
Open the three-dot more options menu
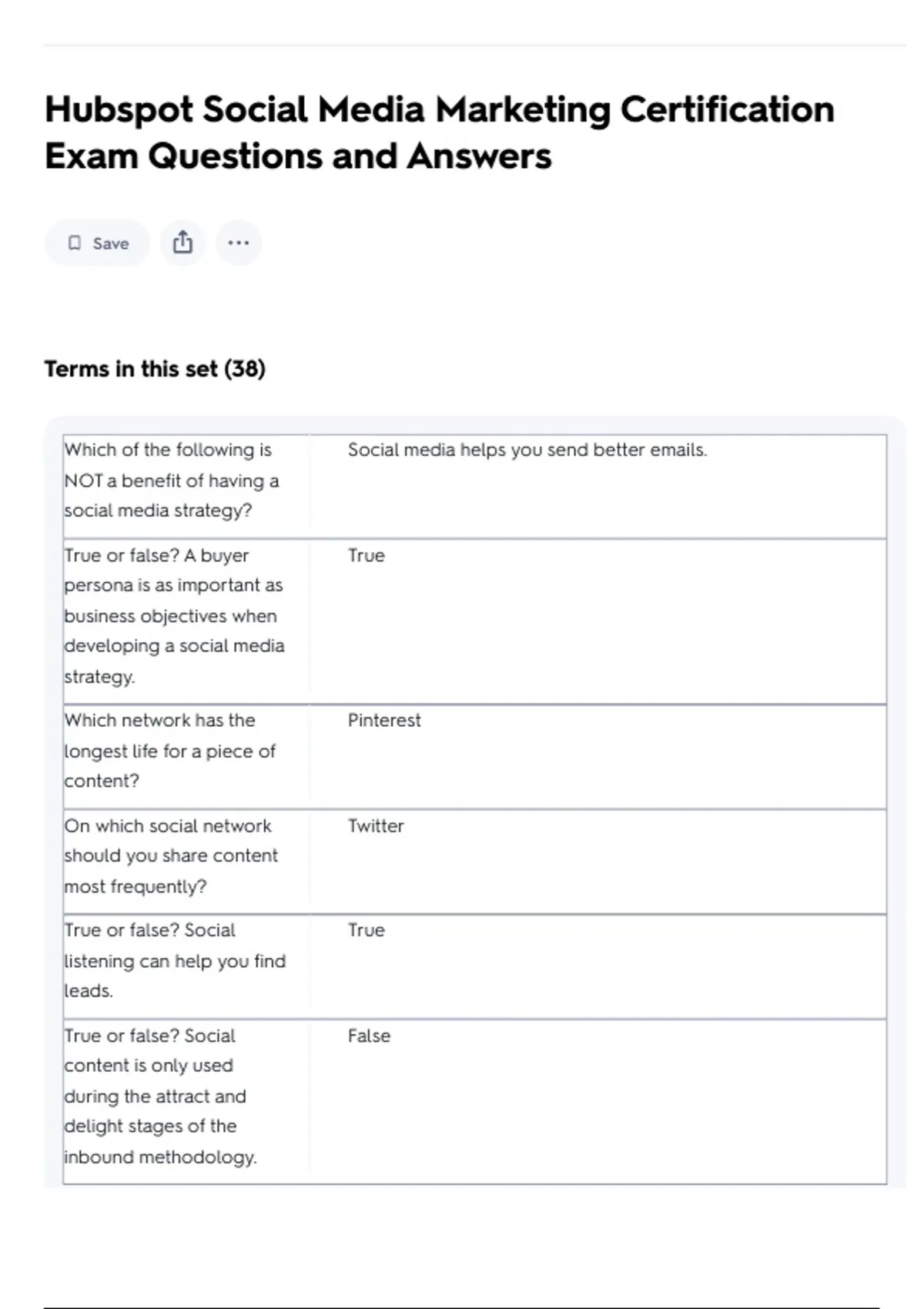click(239, 243)
